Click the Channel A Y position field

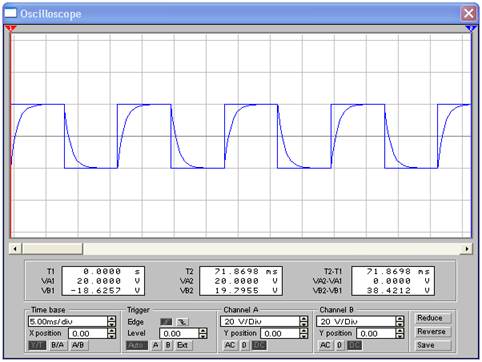point(280,334)
